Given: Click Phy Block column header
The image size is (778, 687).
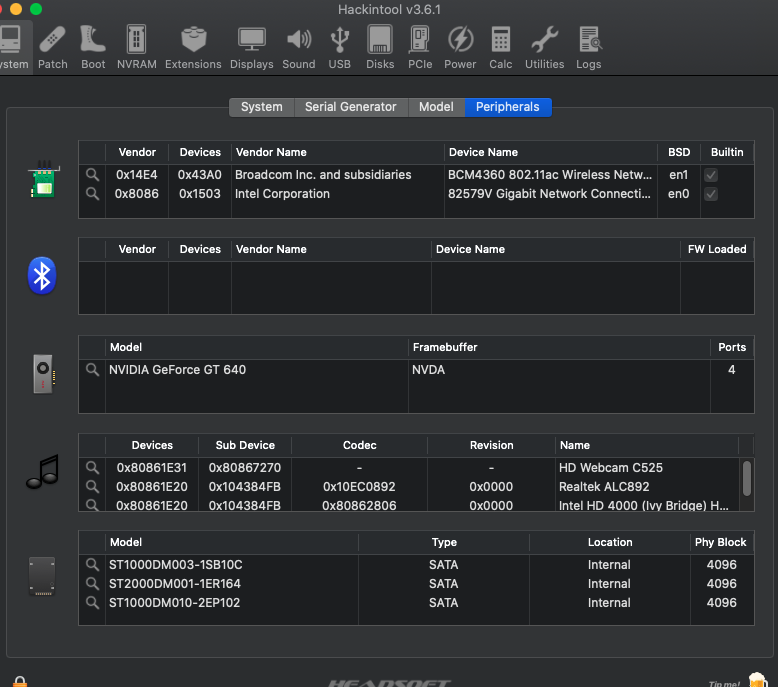Looking at the screenshot, I should point(720,542).
